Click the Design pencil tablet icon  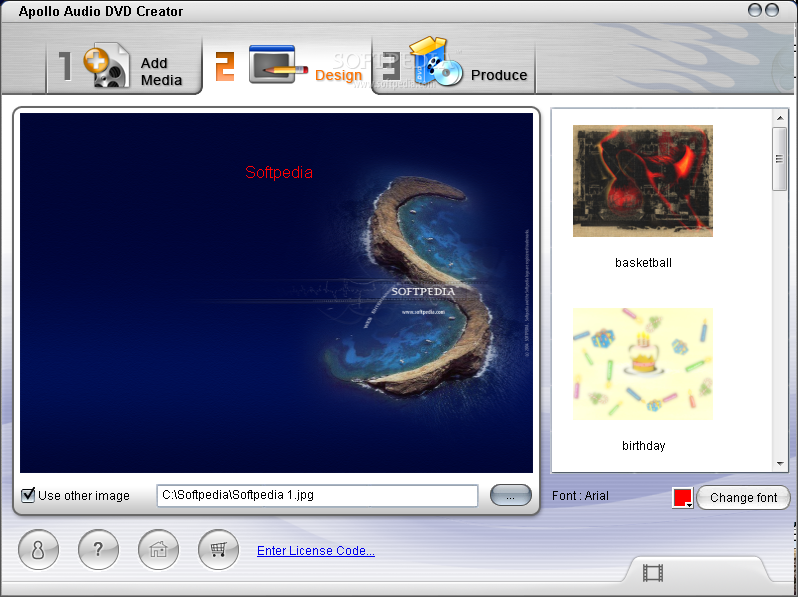(x=278, y=64)
